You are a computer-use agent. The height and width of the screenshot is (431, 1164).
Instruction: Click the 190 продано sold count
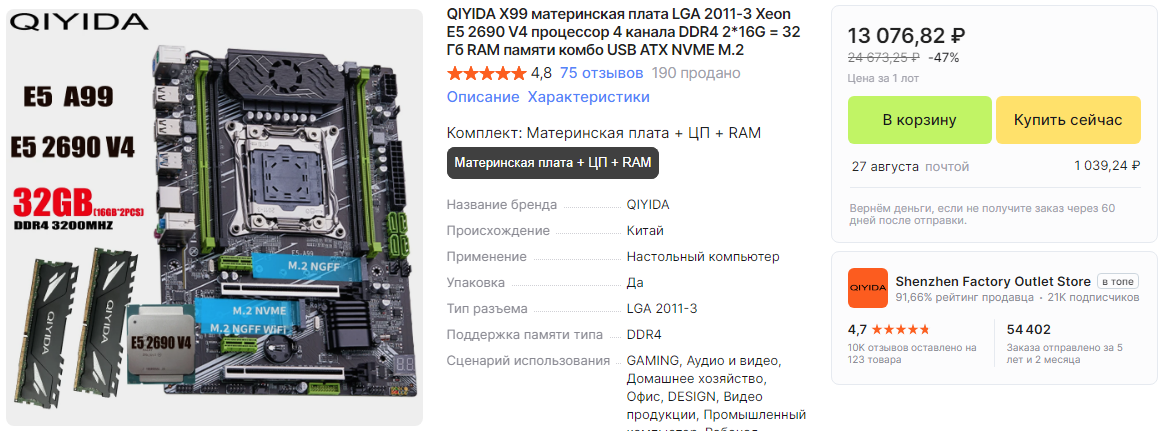(696, 73)
